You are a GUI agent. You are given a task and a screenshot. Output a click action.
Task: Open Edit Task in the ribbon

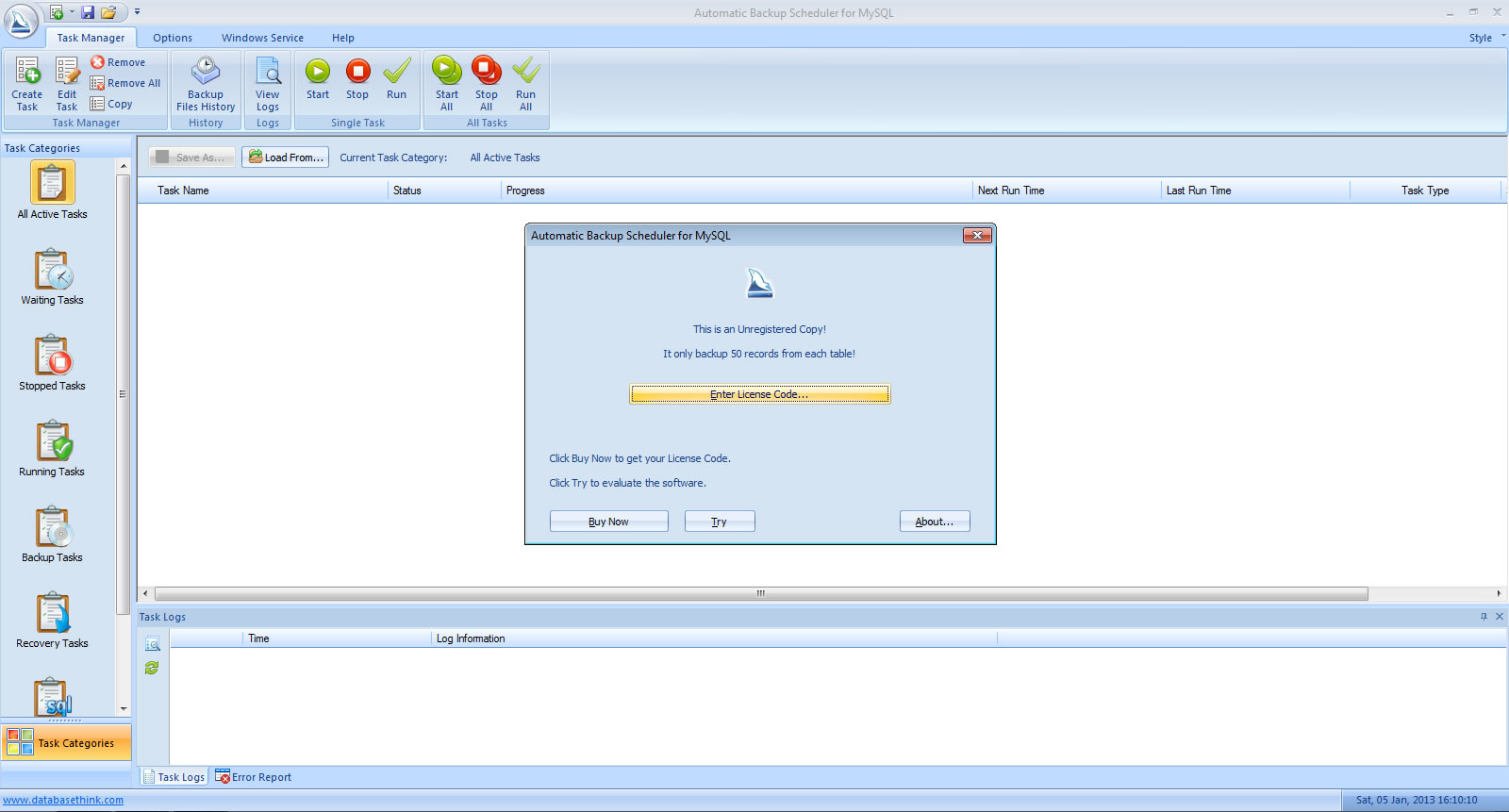click(67, 83)
